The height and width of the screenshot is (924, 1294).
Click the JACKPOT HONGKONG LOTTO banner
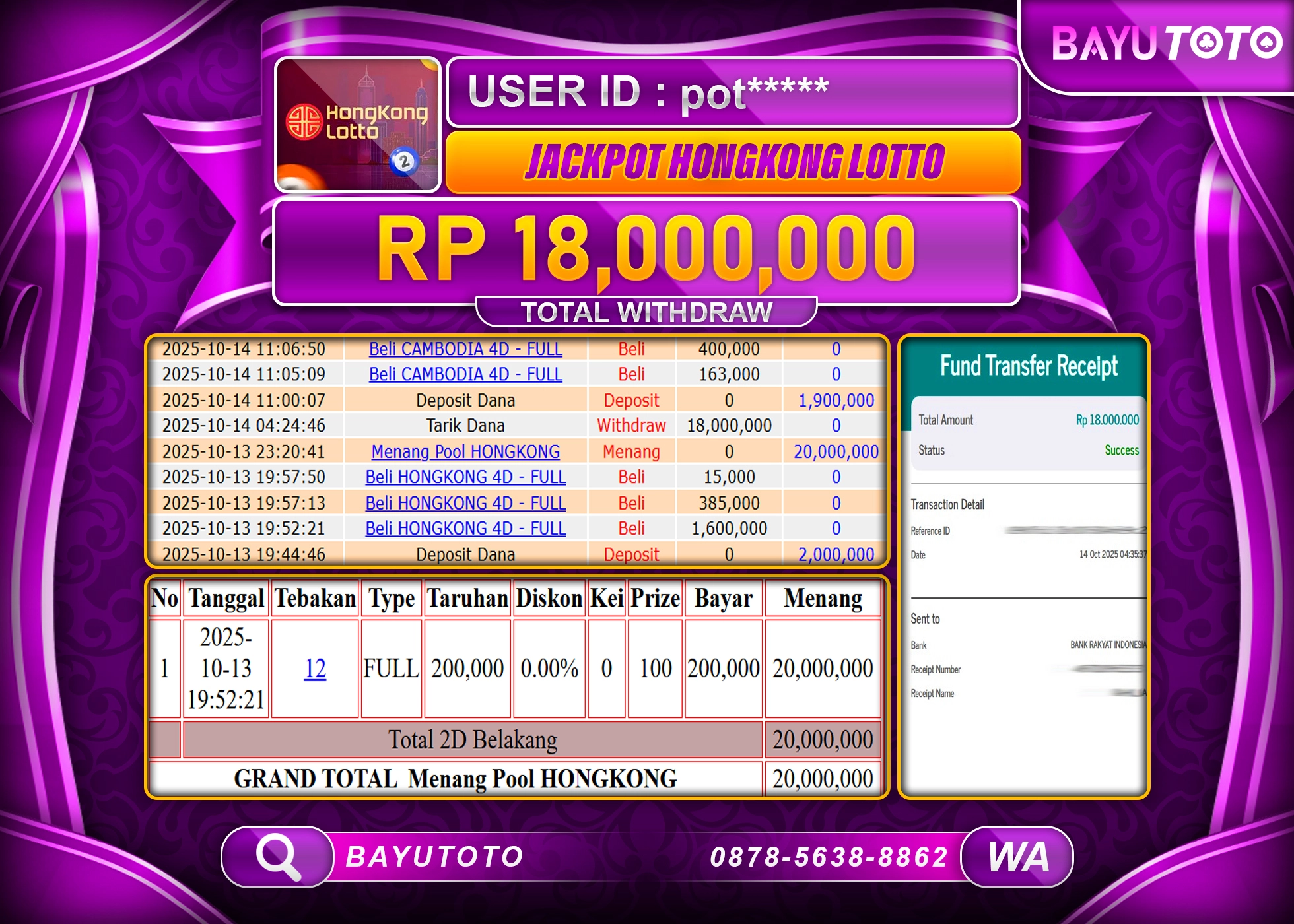[x=736, y=160]
